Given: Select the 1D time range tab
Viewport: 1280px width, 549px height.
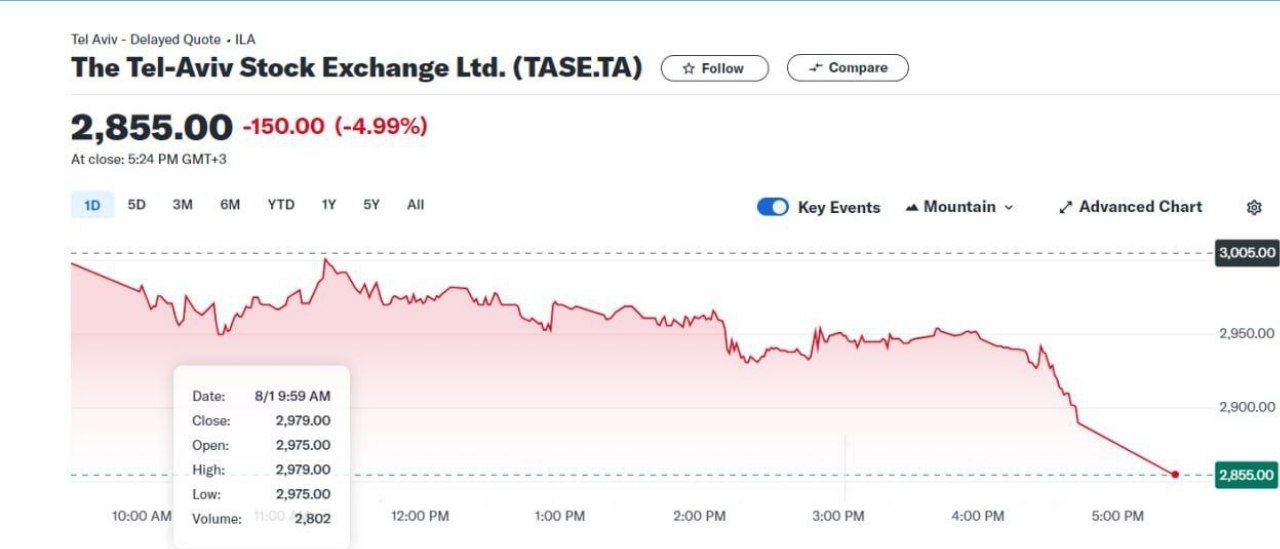Looking at the screenshot, I should point(92,205).
